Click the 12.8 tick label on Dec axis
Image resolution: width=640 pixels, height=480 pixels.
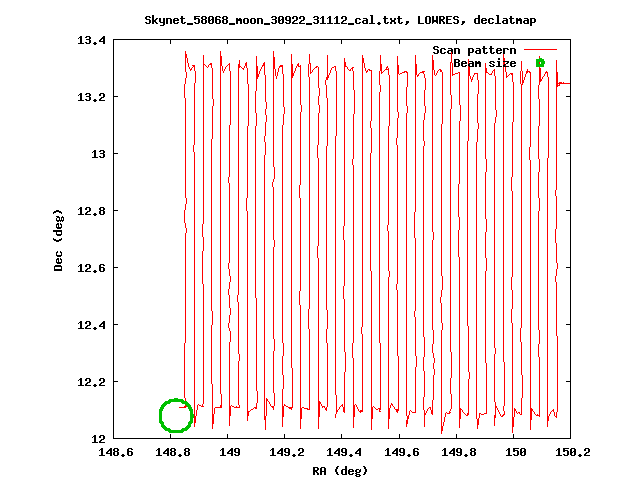(95, 211)
